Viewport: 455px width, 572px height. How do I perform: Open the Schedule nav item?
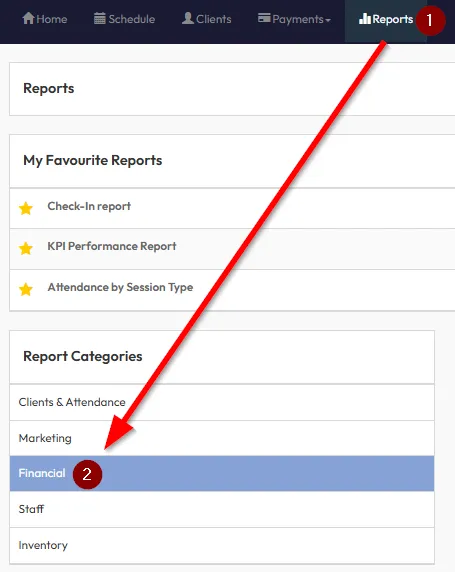[124, 19]
